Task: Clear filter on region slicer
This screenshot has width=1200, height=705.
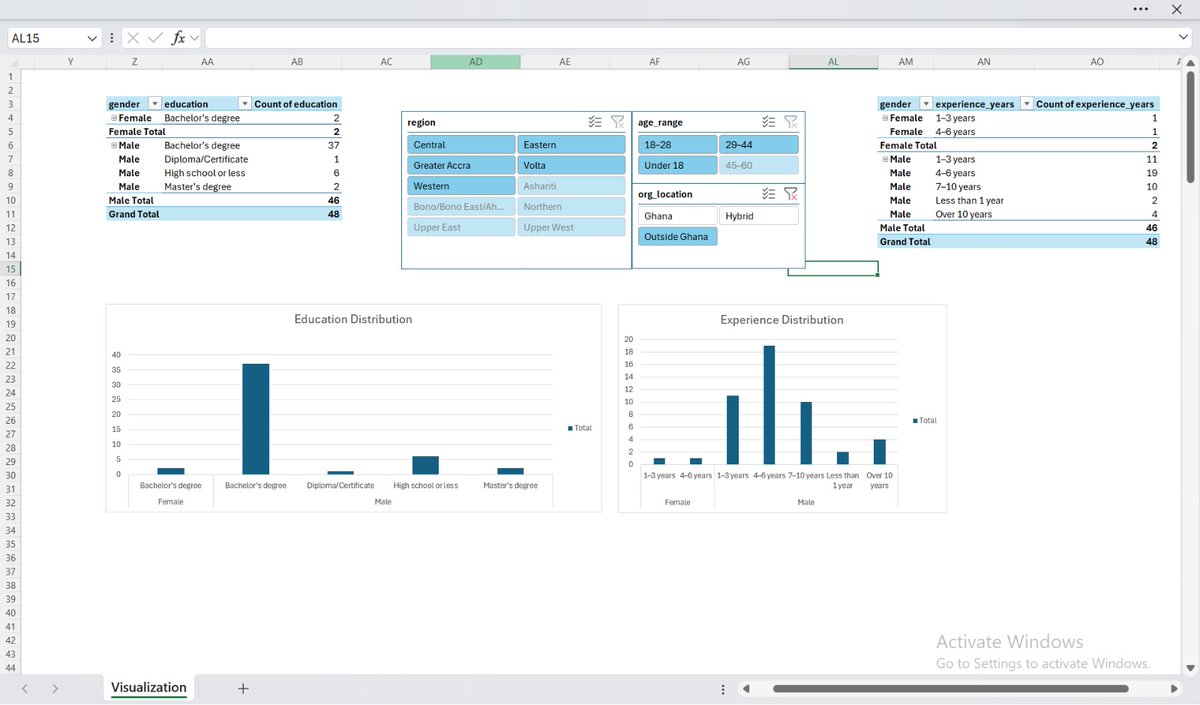Action: pyautogui.click(x=617, y=122)
